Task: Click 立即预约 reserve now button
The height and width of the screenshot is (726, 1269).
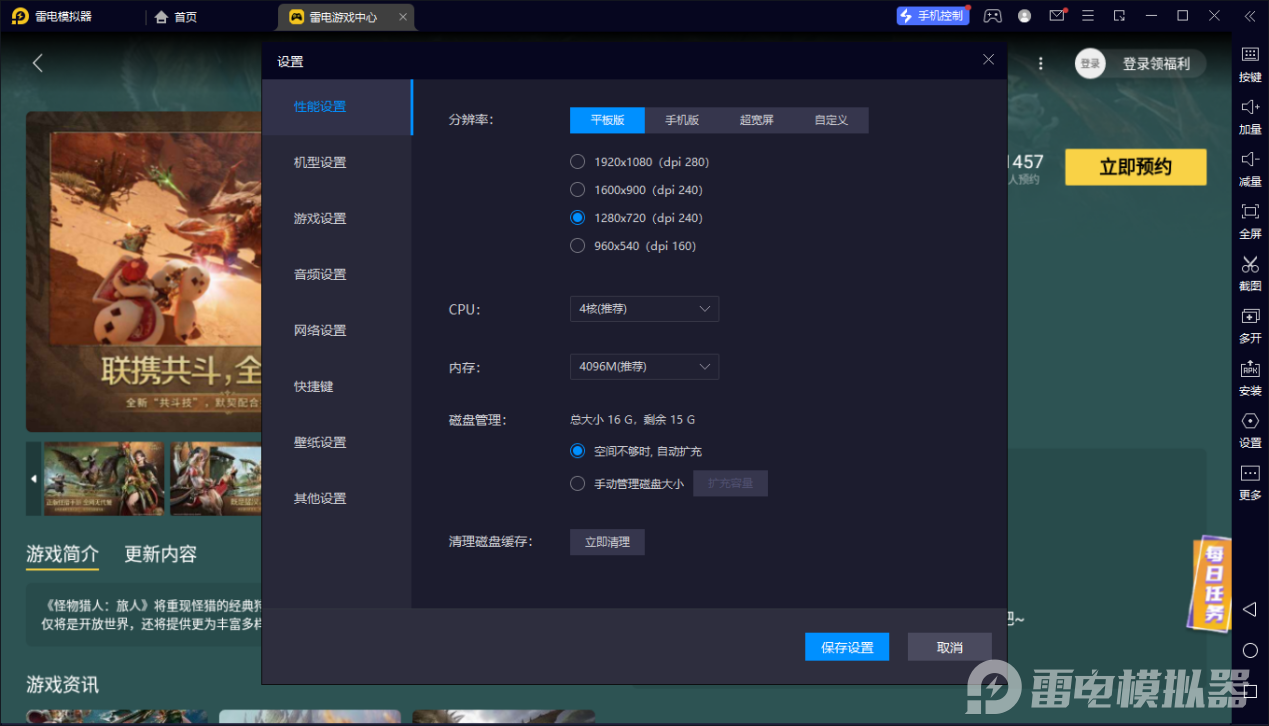Action: [x=1135, y=167]
